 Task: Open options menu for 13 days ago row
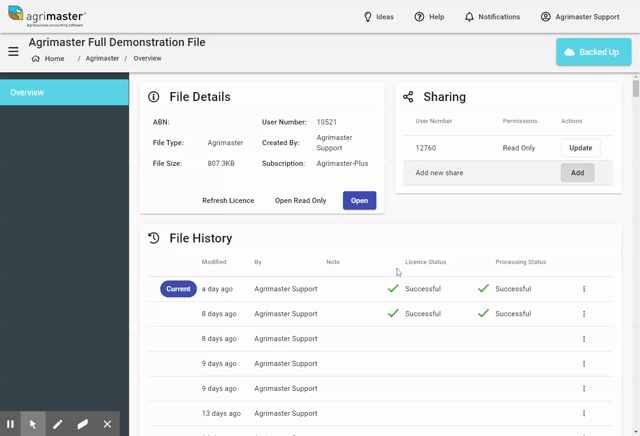[x=584, y=414]
